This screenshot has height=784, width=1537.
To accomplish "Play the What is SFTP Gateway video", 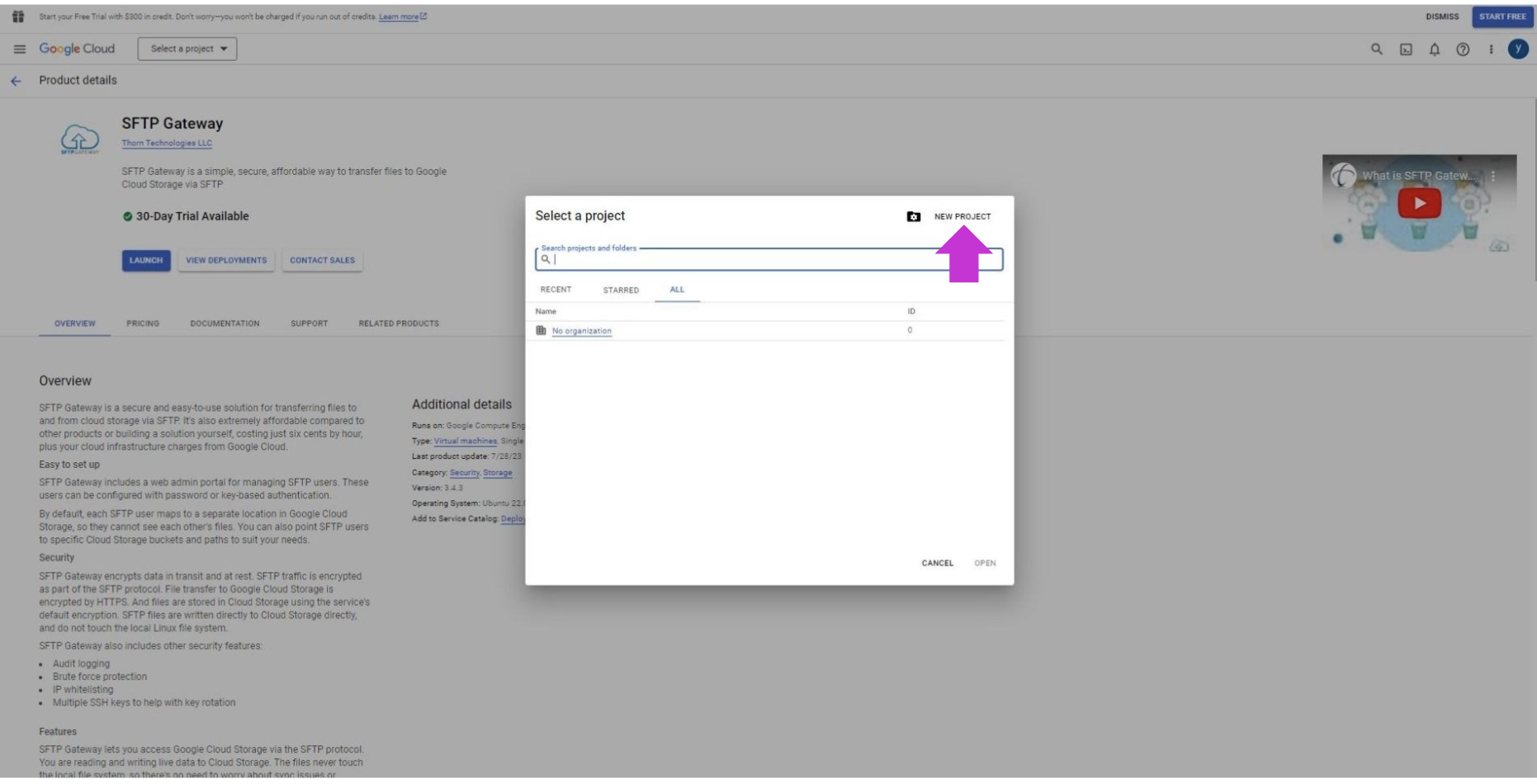I will (x=1419, y=203).
